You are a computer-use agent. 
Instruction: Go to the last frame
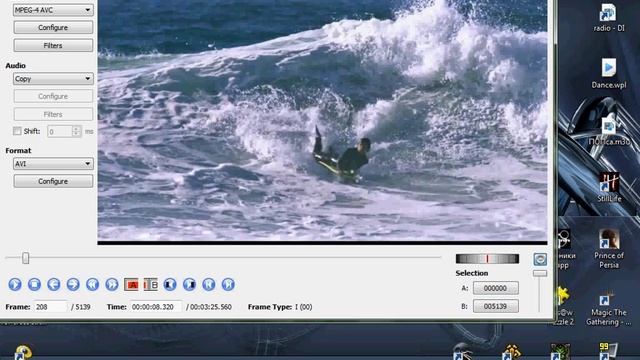pyautogui.click(x=228, y=284)
